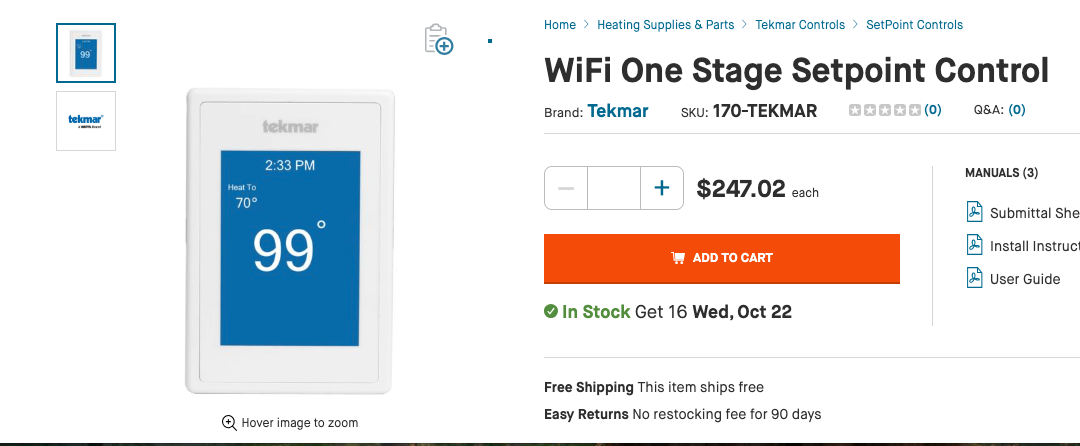Viewport: 1080px width, 446px height.
Task: Increase quantity with the plus button
Action: (661, 188)
